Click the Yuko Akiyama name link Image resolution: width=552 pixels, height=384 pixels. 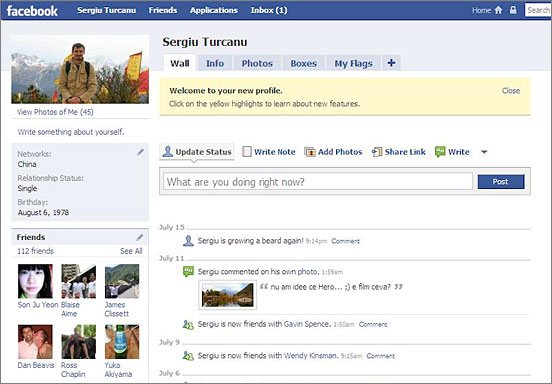coord(118,370)
